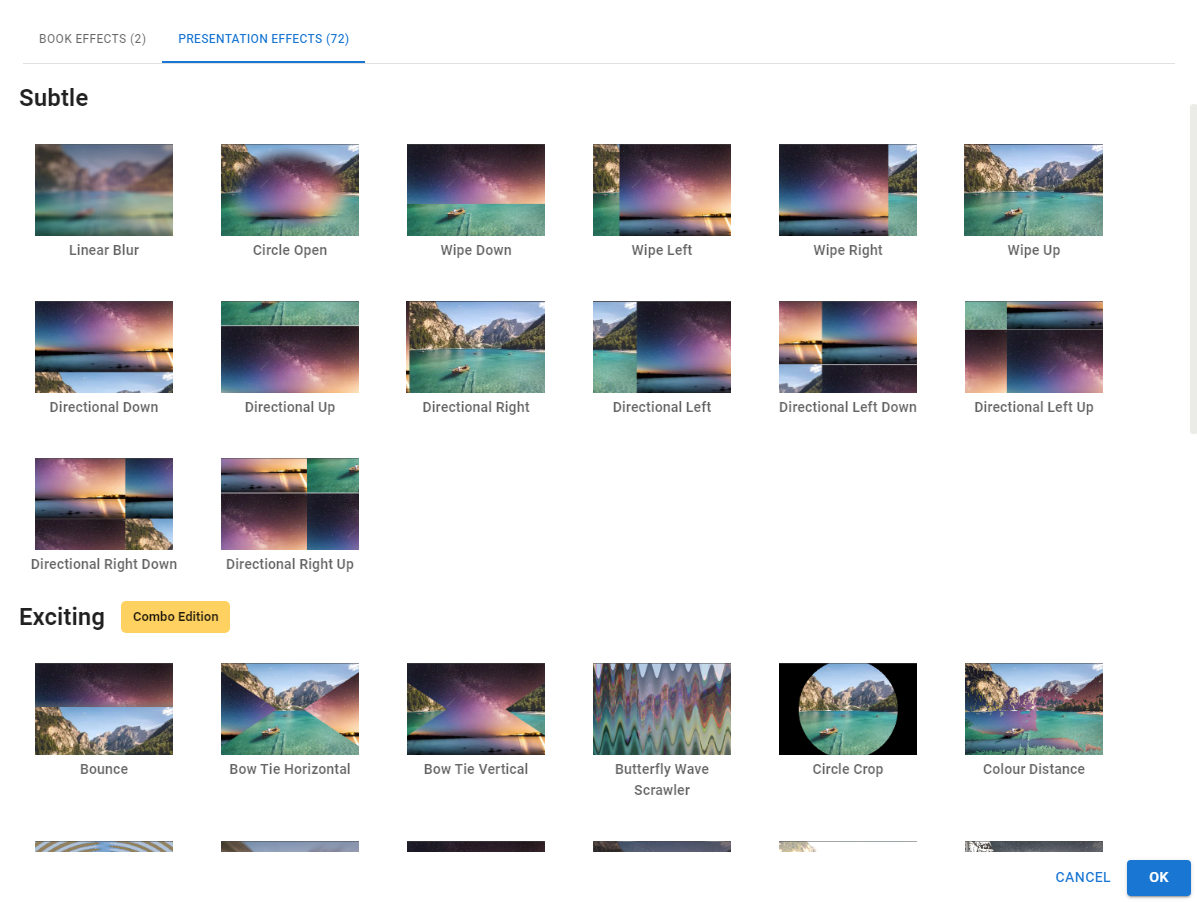The image size is (1197, 903).
Task: Pick the Wipe Down transition effect
Action: click(476, 190)
